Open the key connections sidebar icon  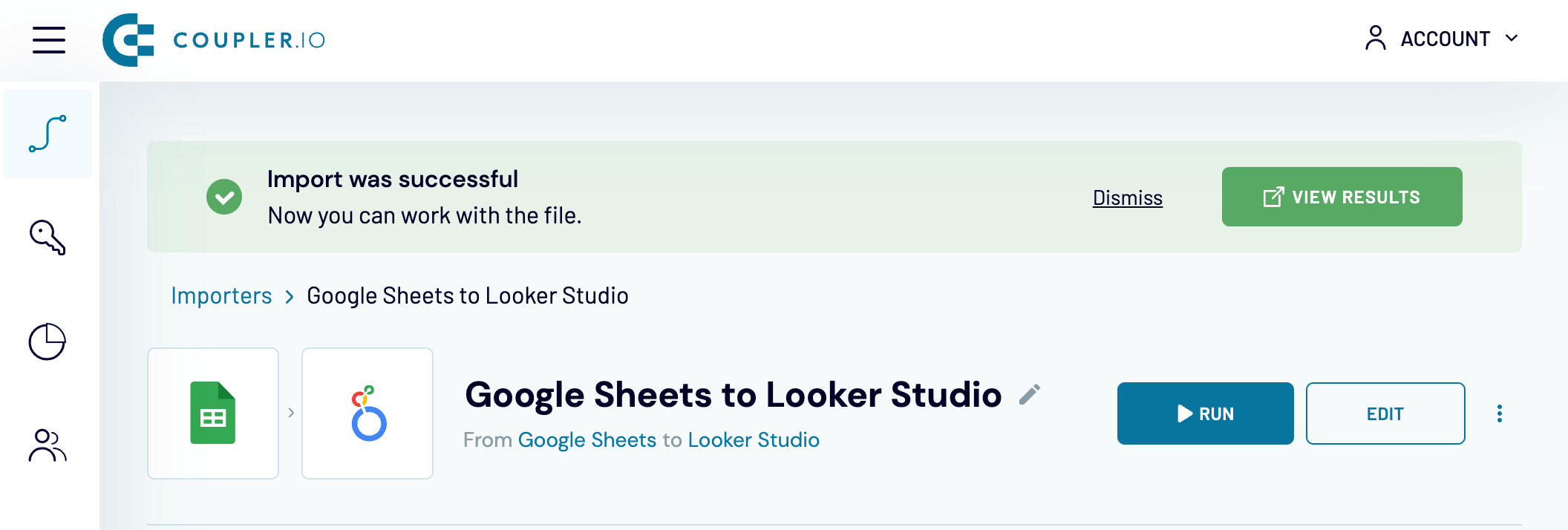48,238
